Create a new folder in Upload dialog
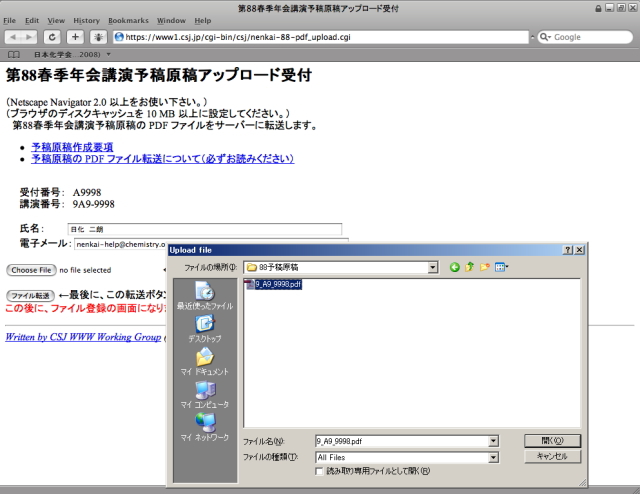The image size is (640, 494). pos(485,267)
